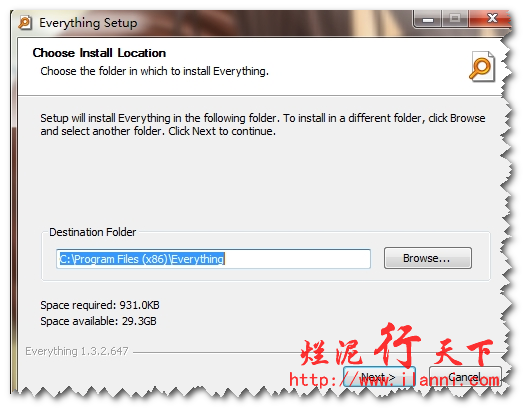Screen dimensions: 529x414
Task: Continue setup with the Next button
Action: click(379, 377)
